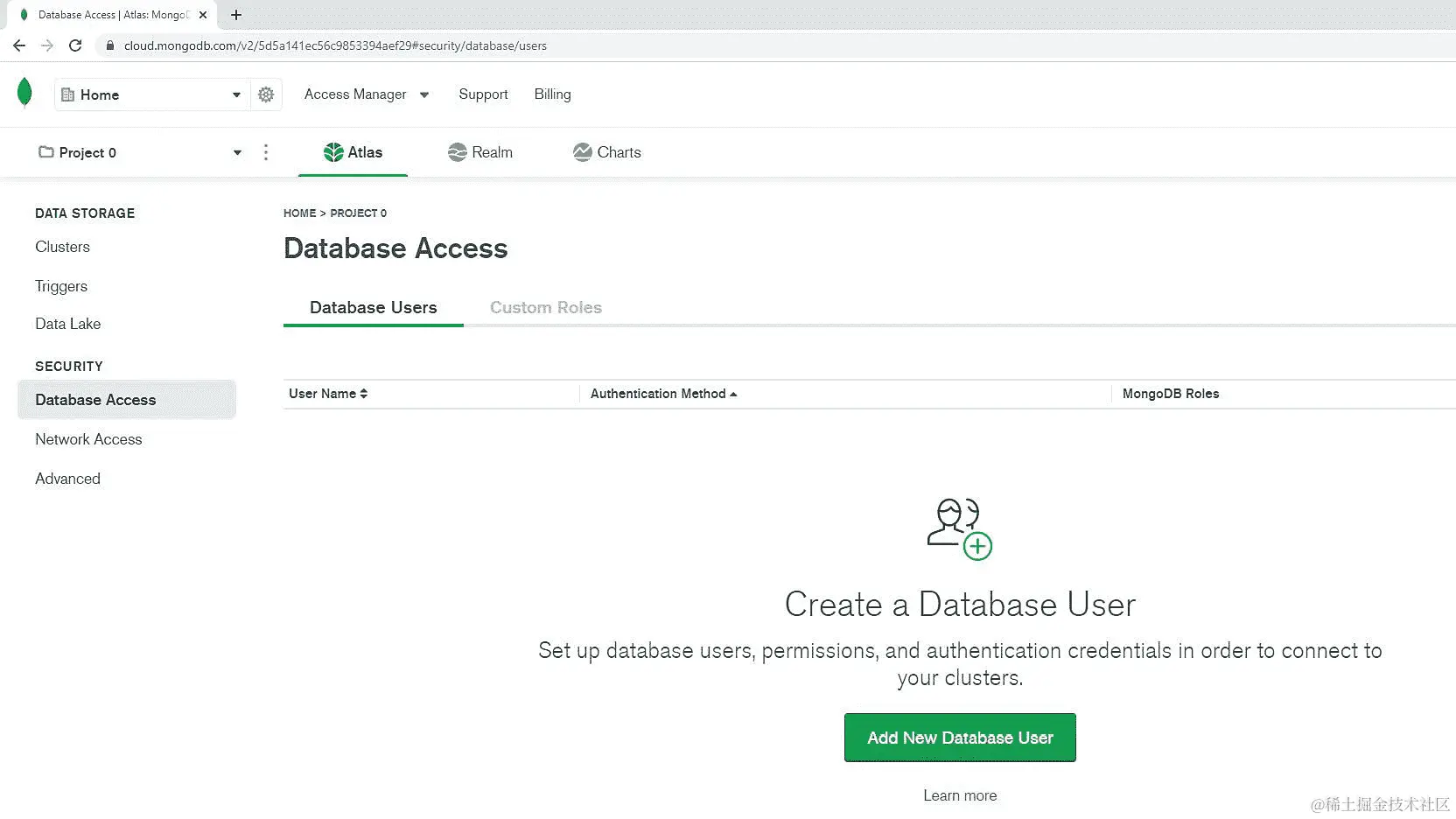This screenshot has height=819, width=1456.
Task: Click Add New Database User button
Action: coord(960,738)
